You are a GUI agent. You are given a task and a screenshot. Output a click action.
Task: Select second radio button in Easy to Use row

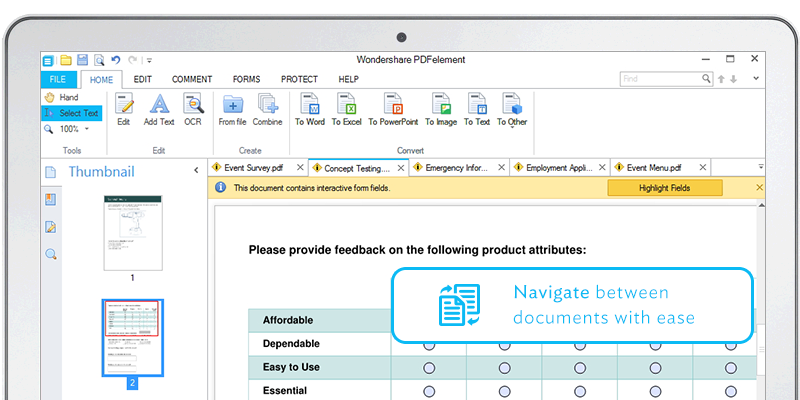pos(505,368)
